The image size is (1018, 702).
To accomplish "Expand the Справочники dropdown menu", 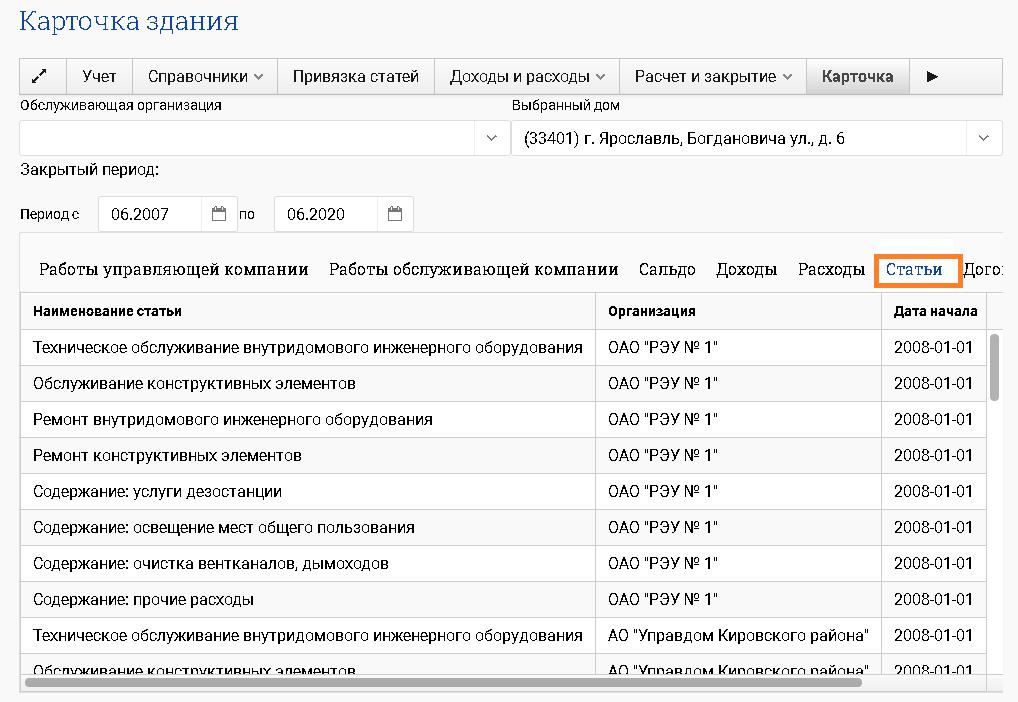I will pyautogui.click(x=205, y=77).
